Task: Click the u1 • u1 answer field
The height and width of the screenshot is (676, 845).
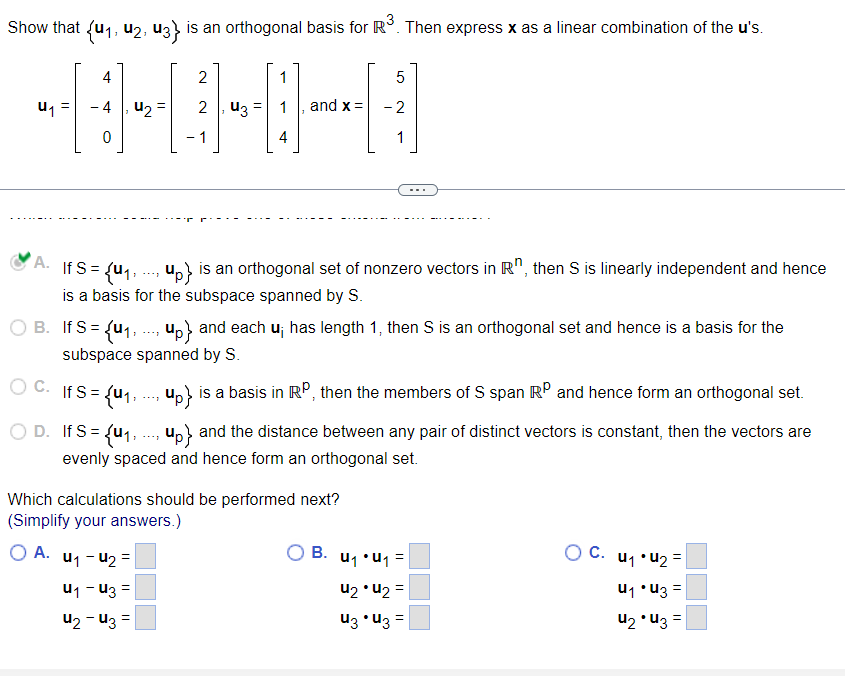Action: pyautogui.click(x=418, y=556)
